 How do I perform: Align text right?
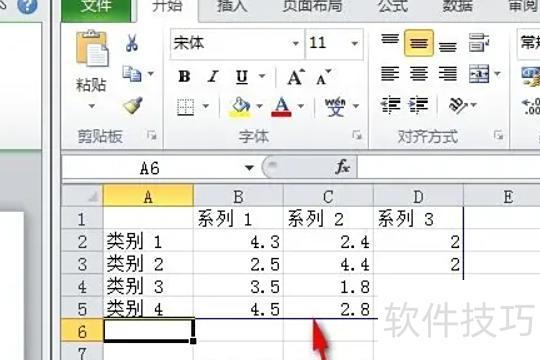point(447,73)
